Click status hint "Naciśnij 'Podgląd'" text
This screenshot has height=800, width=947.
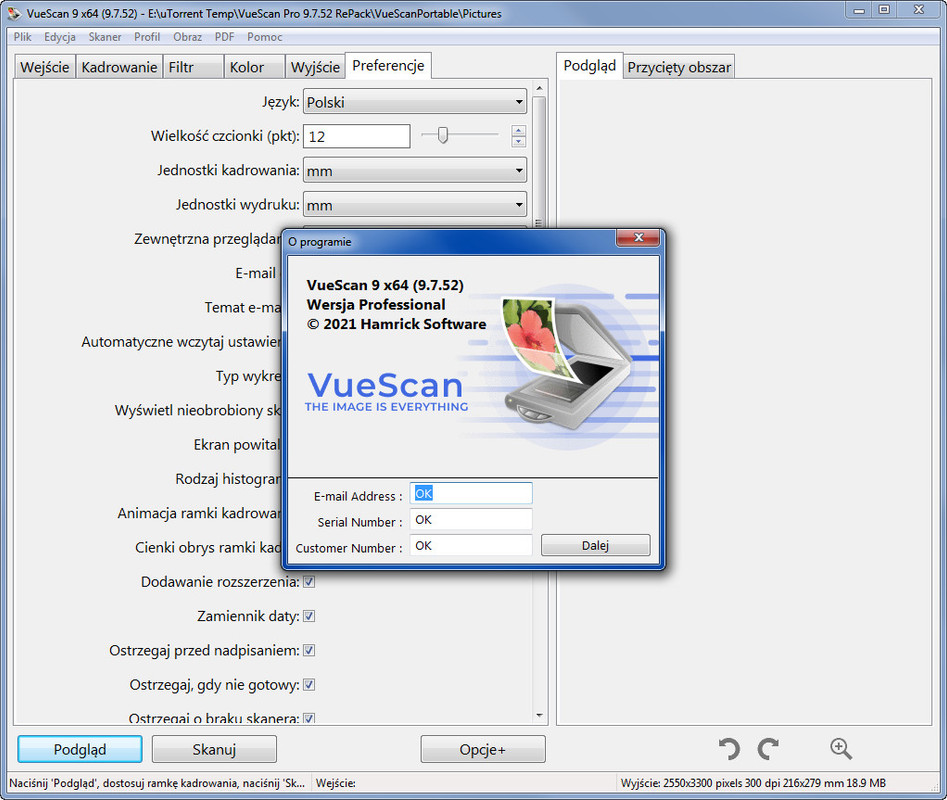click(x=157, y=783)
